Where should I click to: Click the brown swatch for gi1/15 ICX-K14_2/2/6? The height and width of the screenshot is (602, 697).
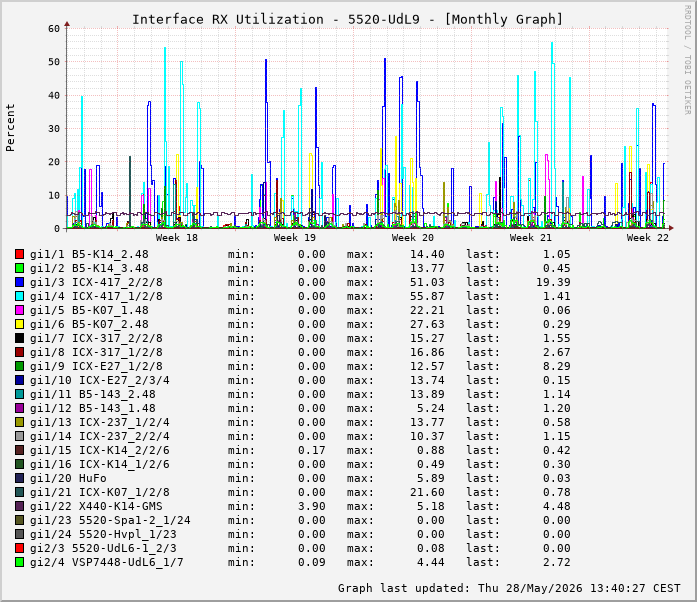(19, 450)
